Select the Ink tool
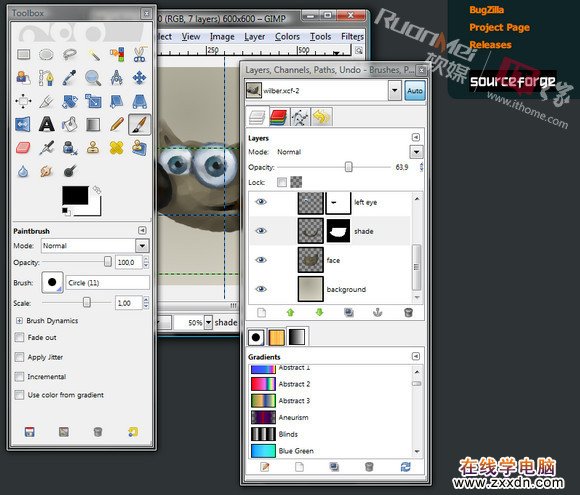Viewport: 580px width, 495px height. click(70, 148)
